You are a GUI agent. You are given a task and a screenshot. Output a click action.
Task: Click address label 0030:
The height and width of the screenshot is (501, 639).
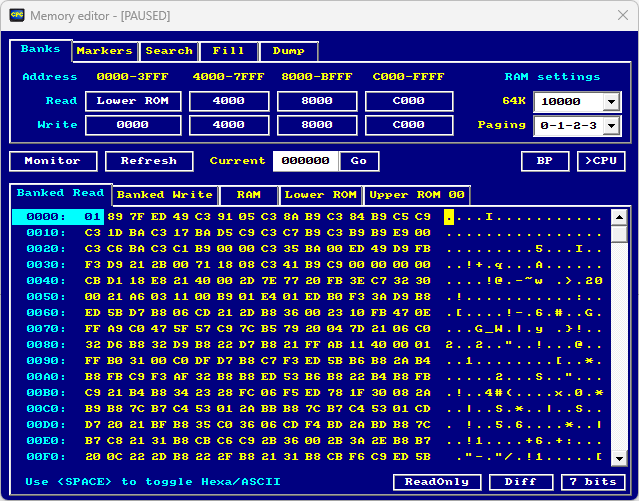(x=46, y=265)
